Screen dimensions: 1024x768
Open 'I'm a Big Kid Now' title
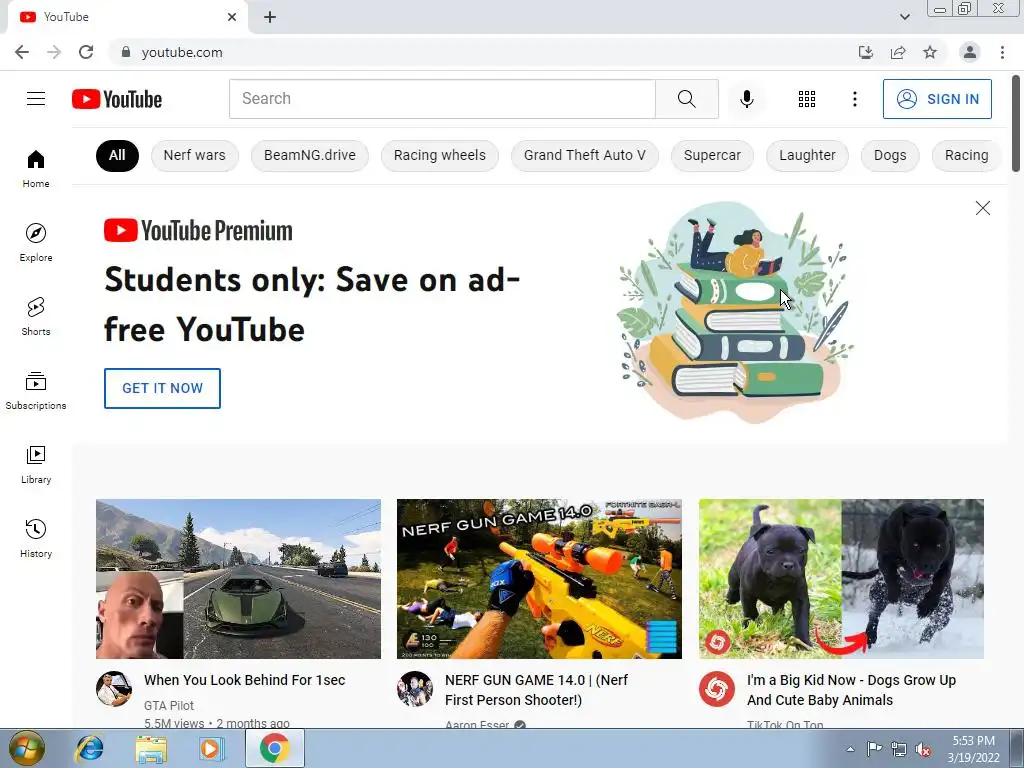click(x=852, y=690)
